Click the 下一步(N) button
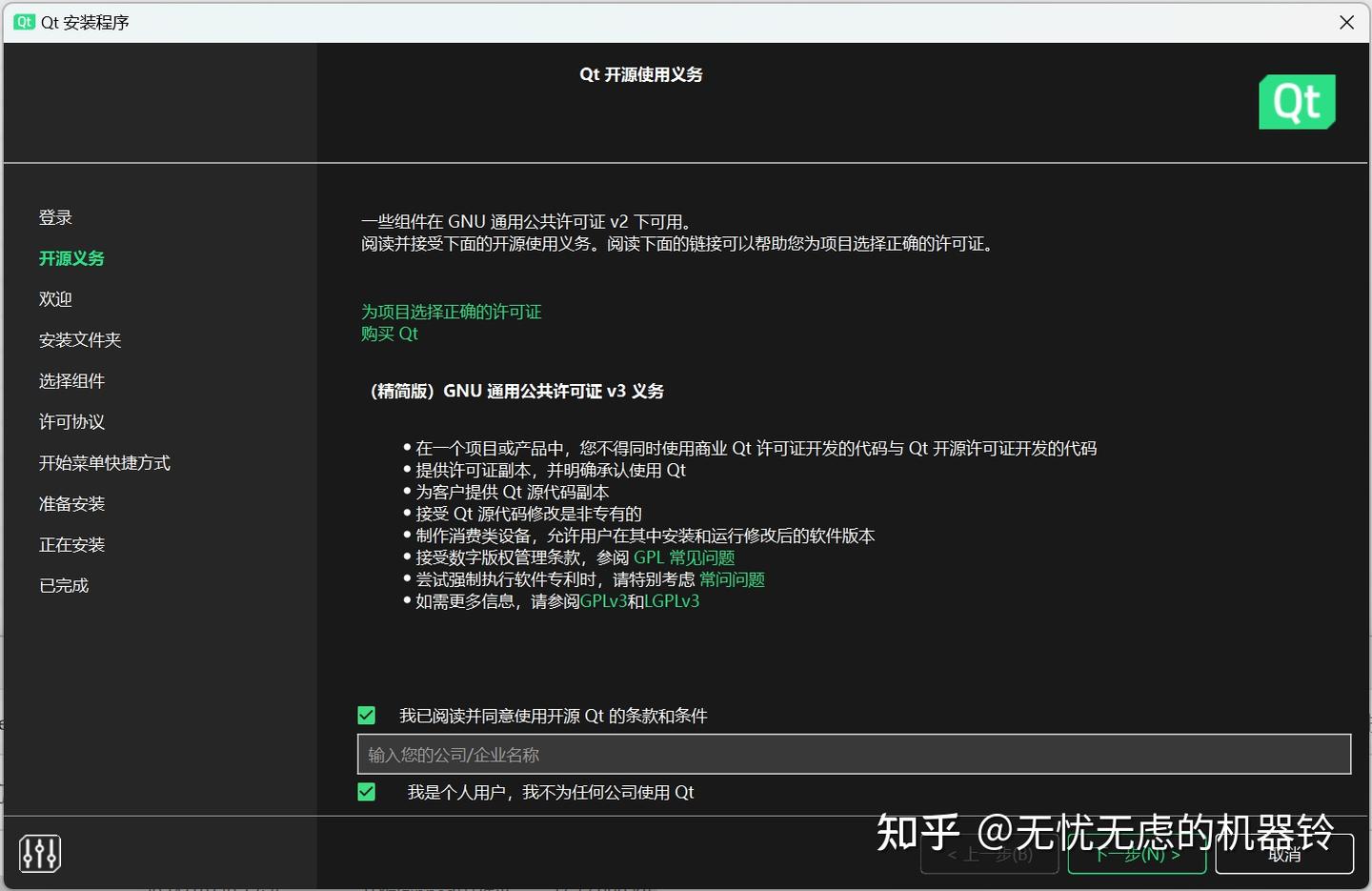The width and height of the screenshot is (1372, 891). pos(1137,855)
